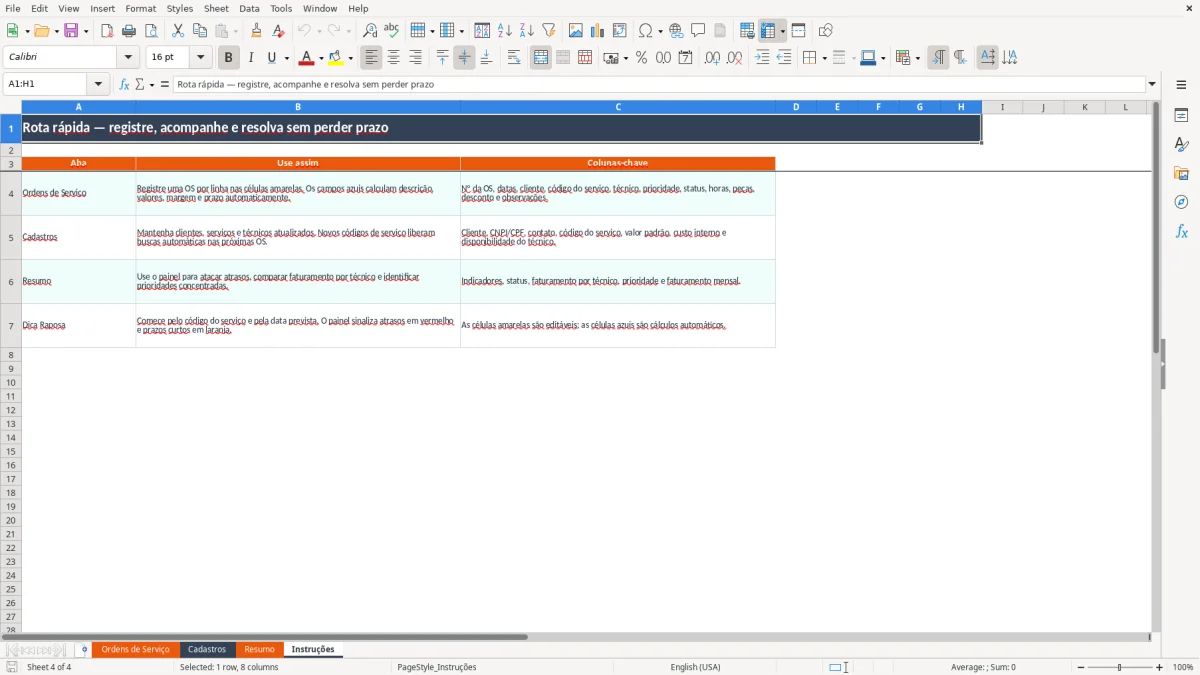
Task: Open the Tools menu
Action: (281, 8)
